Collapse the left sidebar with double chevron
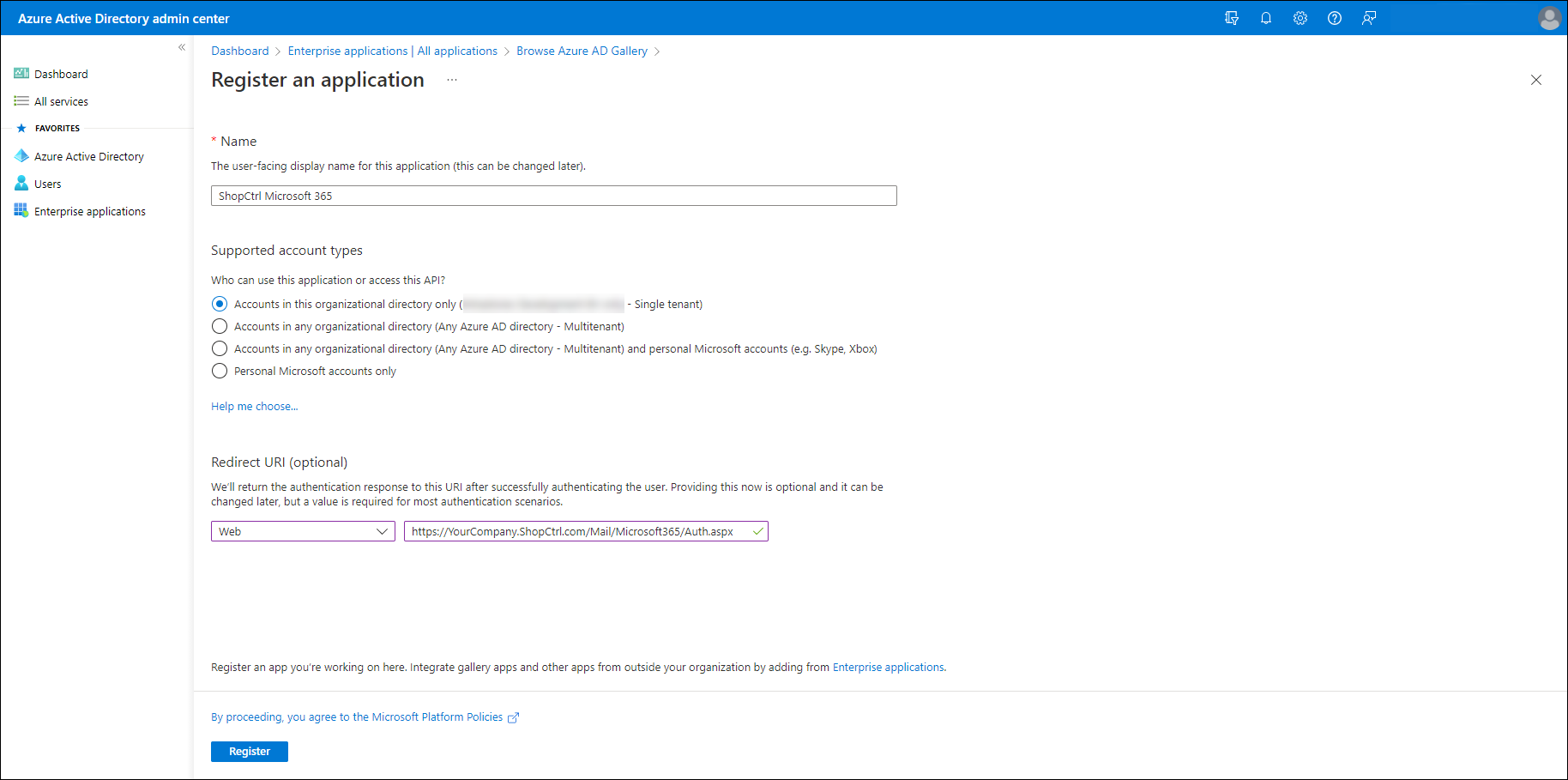This screenshot has height=780, width=1568. point(182,47)
